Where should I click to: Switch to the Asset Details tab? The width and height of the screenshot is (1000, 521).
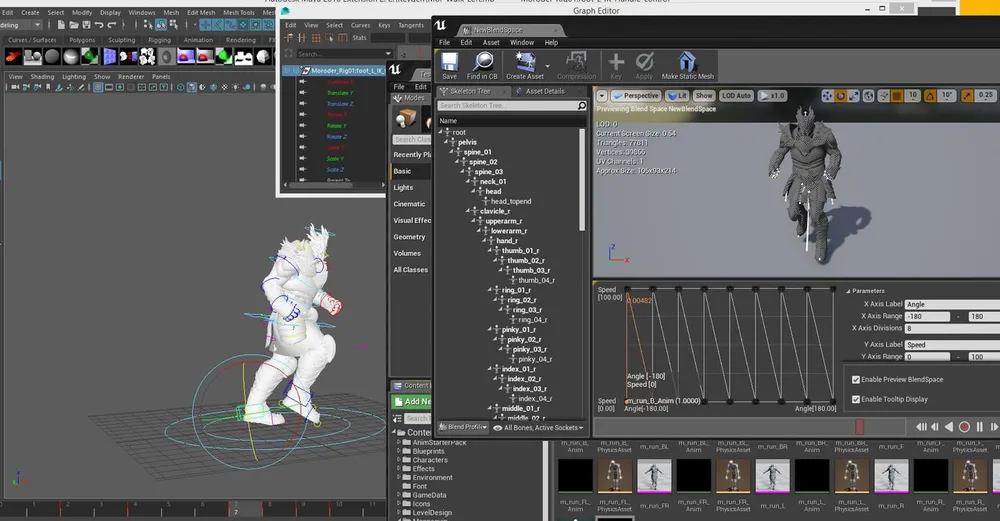pos(545,91)
